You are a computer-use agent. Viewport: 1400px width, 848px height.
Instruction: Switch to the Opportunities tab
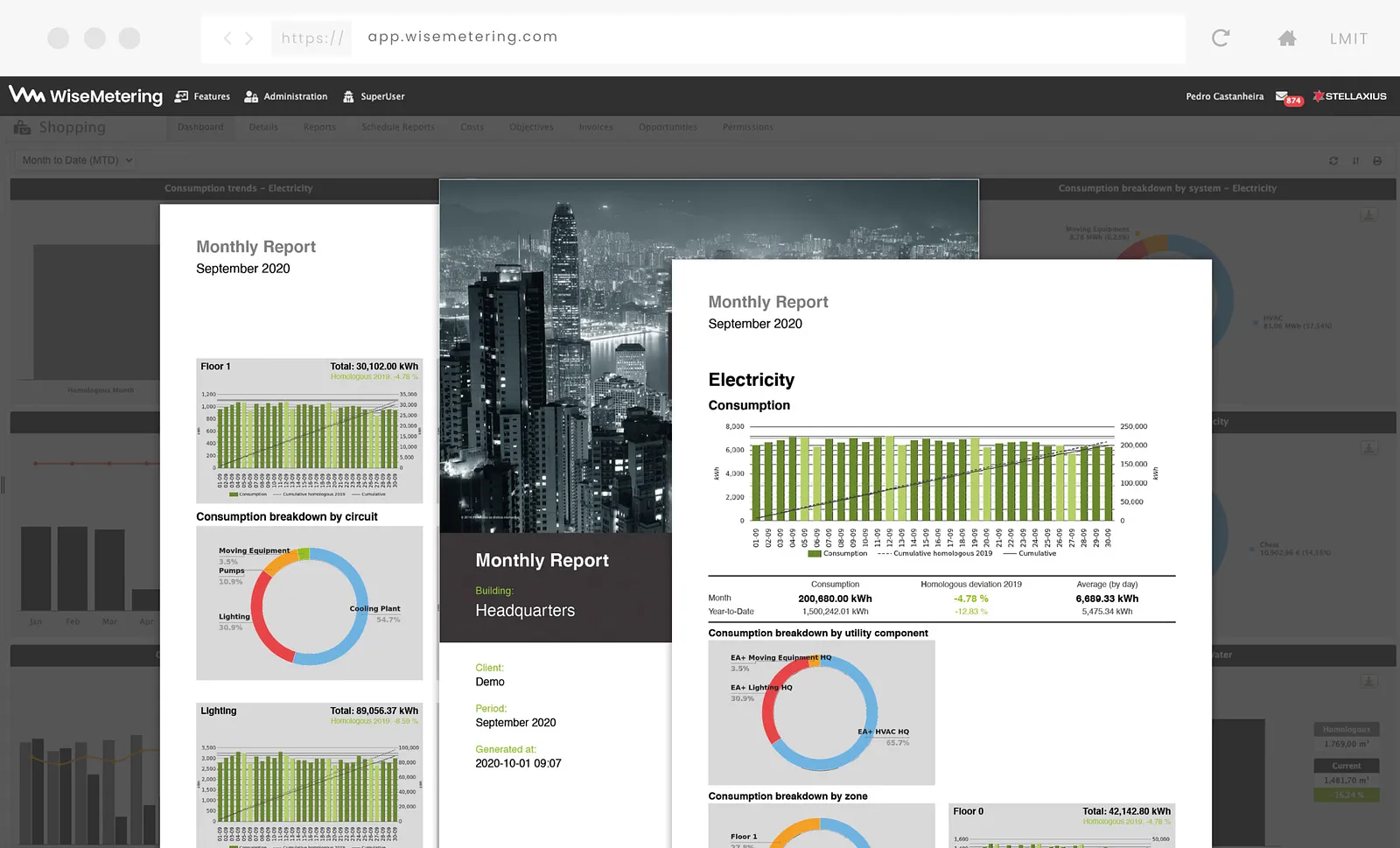[668, 128]
